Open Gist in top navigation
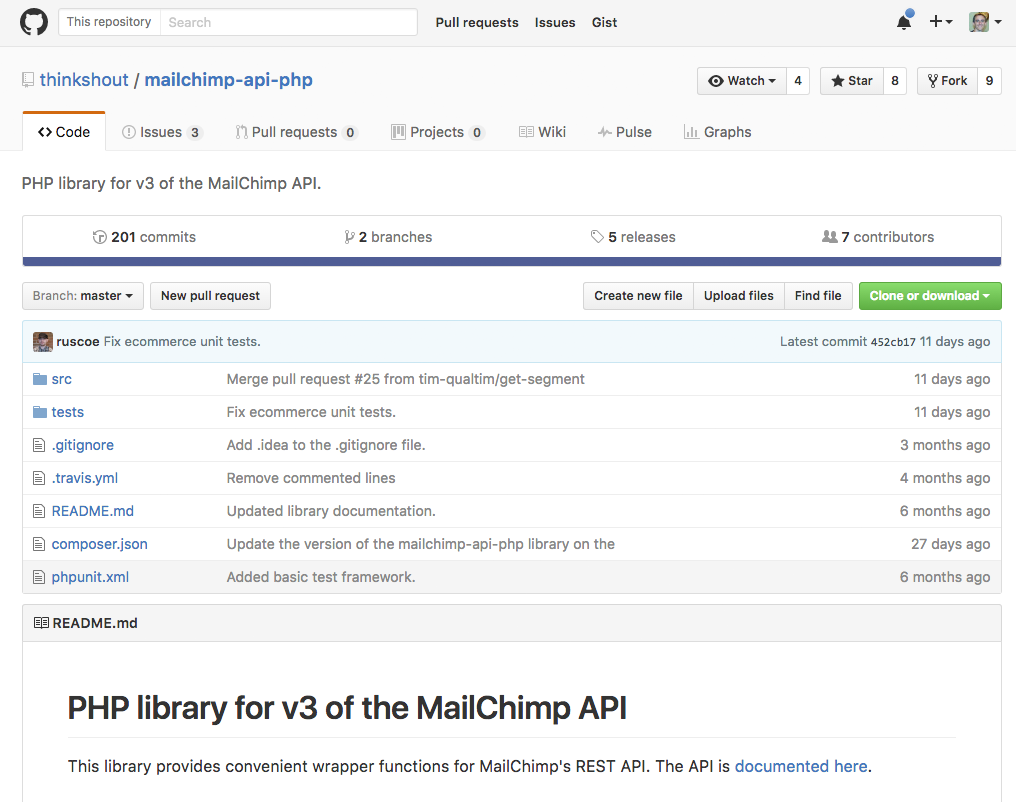Image resolution: width=1016 pixels, height=802 pixels. 604,23
